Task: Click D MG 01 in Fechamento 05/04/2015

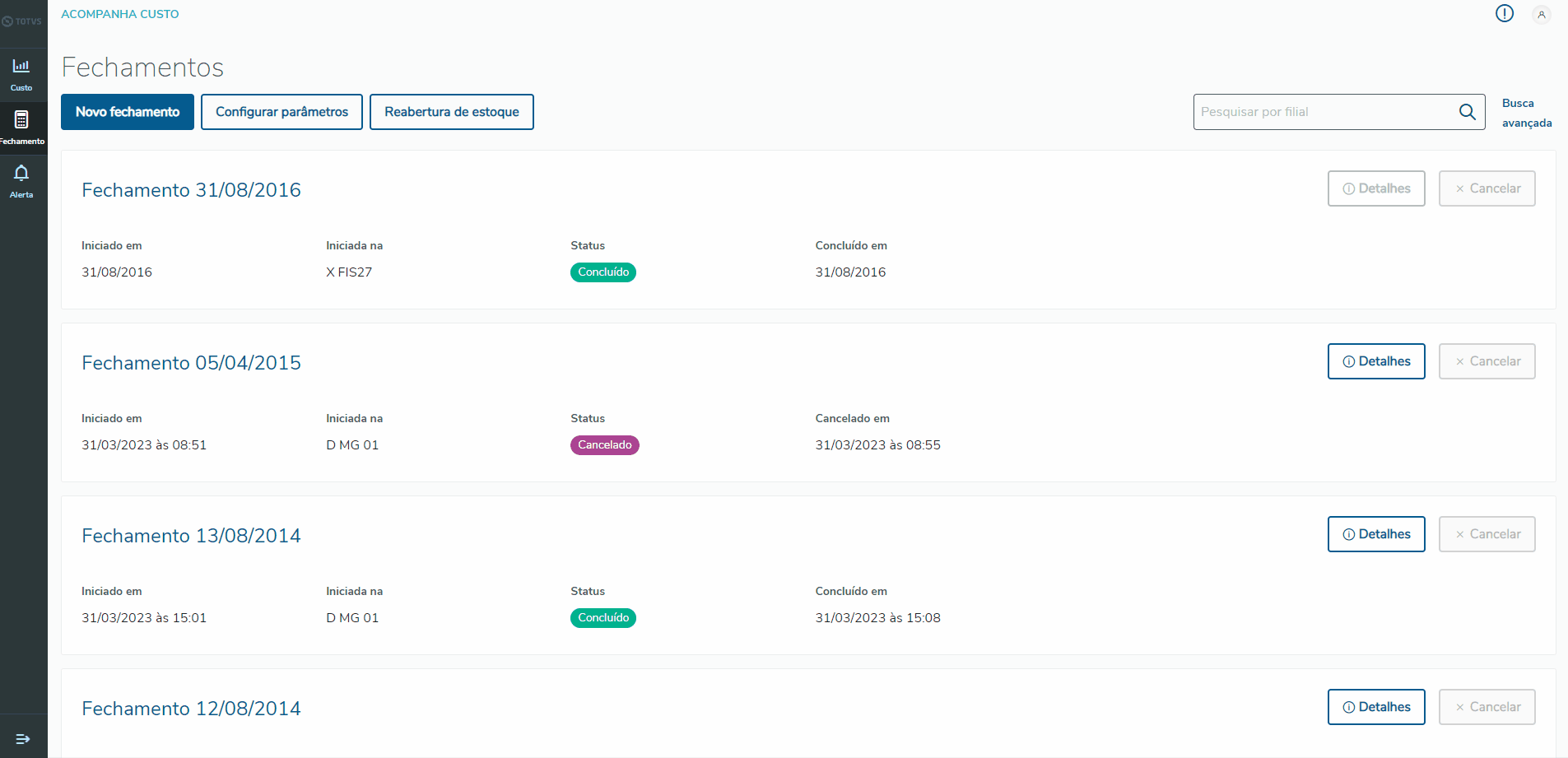Action: coord(352,445)
